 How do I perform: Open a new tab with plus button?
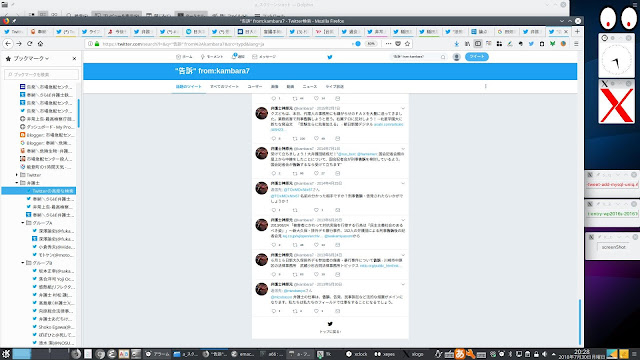point(577,31)
